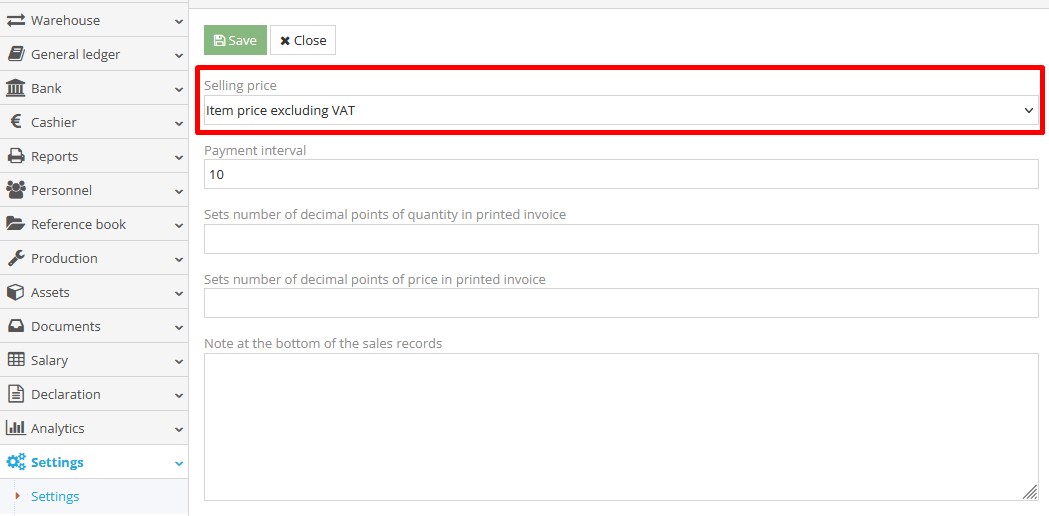The height and width of the screenshot is (516, 1049).
Task: Click the Production wrench icon
Action: (x=16, y=258)
